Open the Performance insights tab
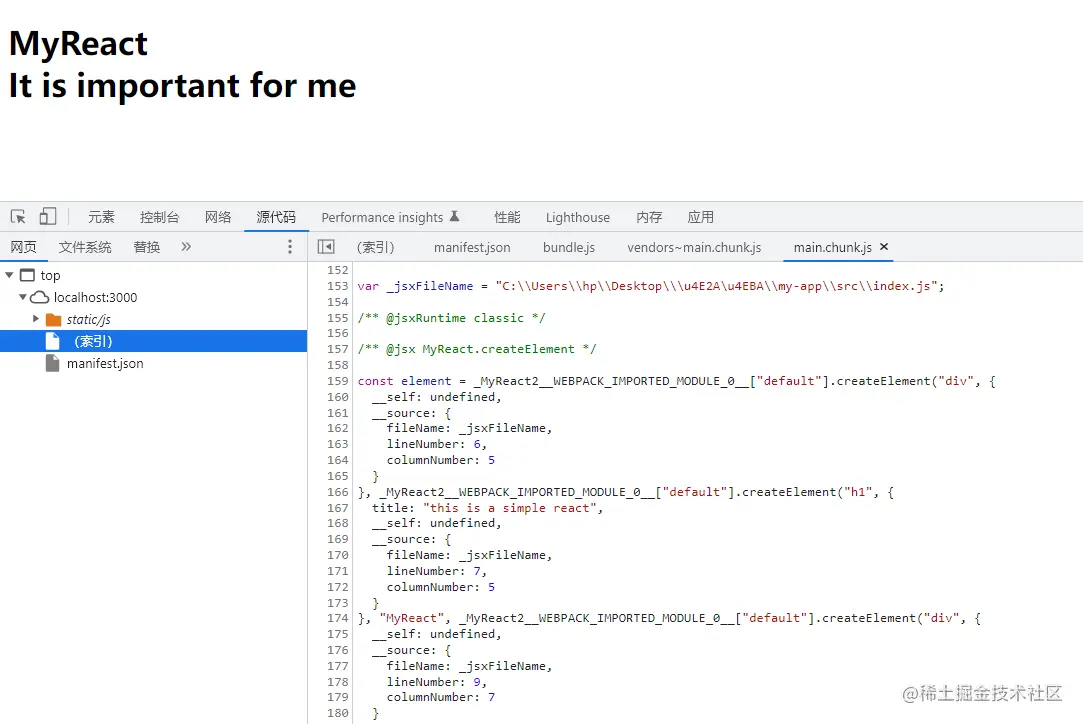 (382, 218)
